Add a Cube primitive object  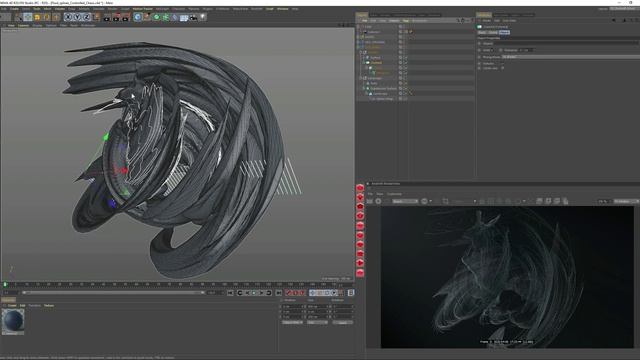coord(138,17)
